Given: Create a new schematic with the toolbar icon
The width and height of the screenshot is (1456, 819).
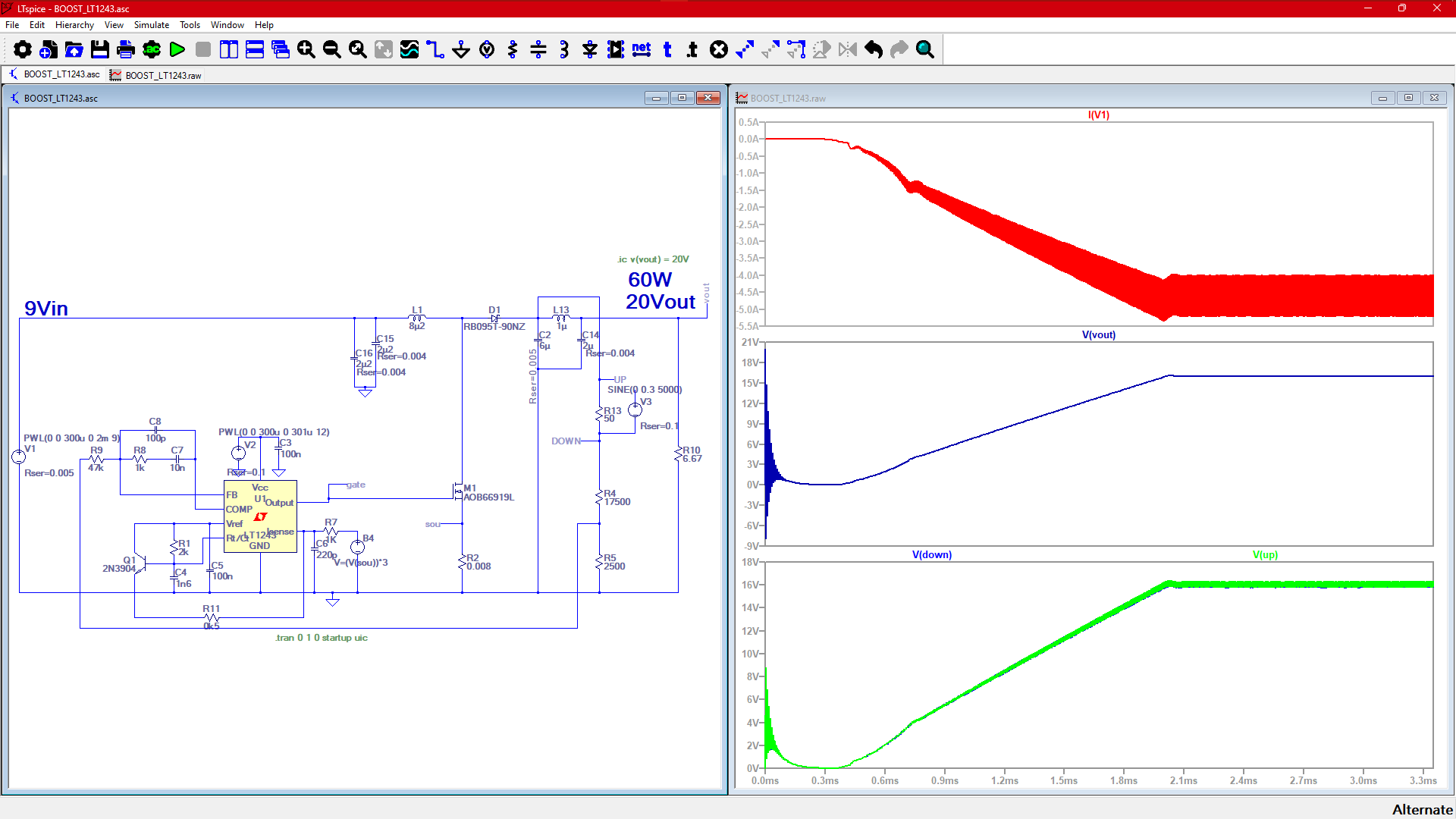Looking at the screenshot, I should point(49,50).
